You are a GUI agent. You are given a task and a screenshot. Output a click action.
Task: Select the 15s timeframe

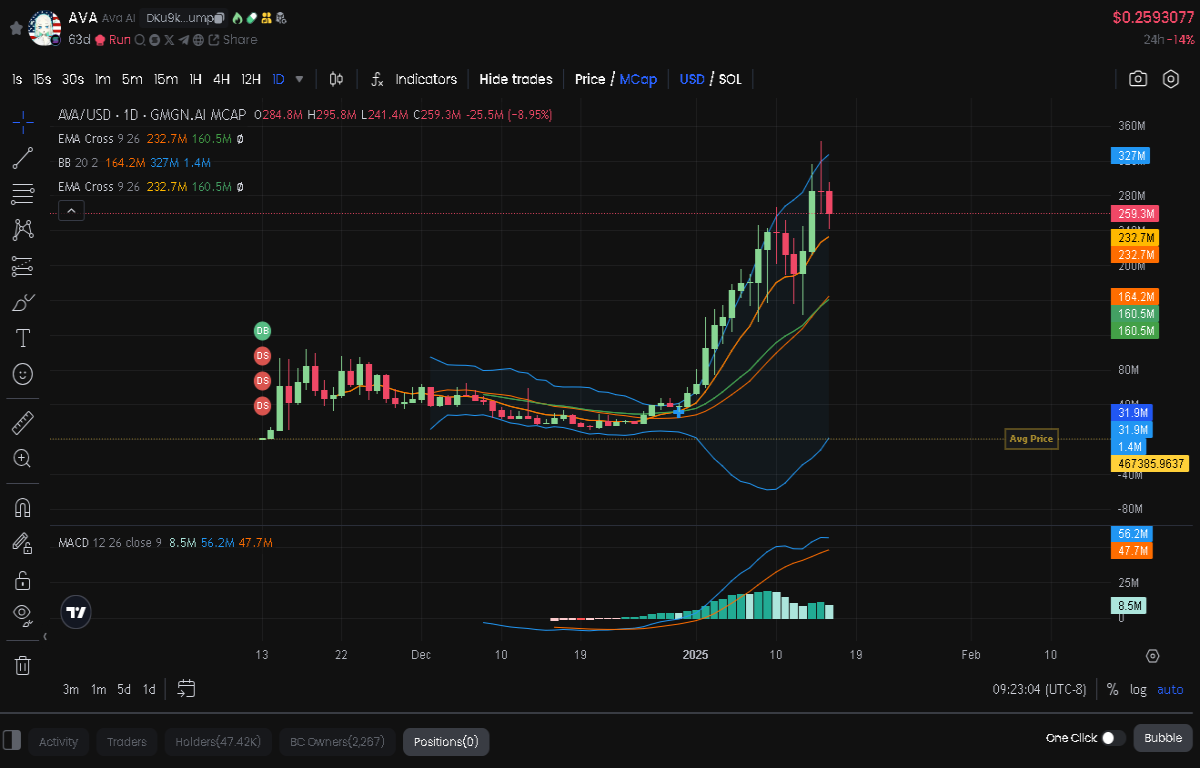(41, 79)
